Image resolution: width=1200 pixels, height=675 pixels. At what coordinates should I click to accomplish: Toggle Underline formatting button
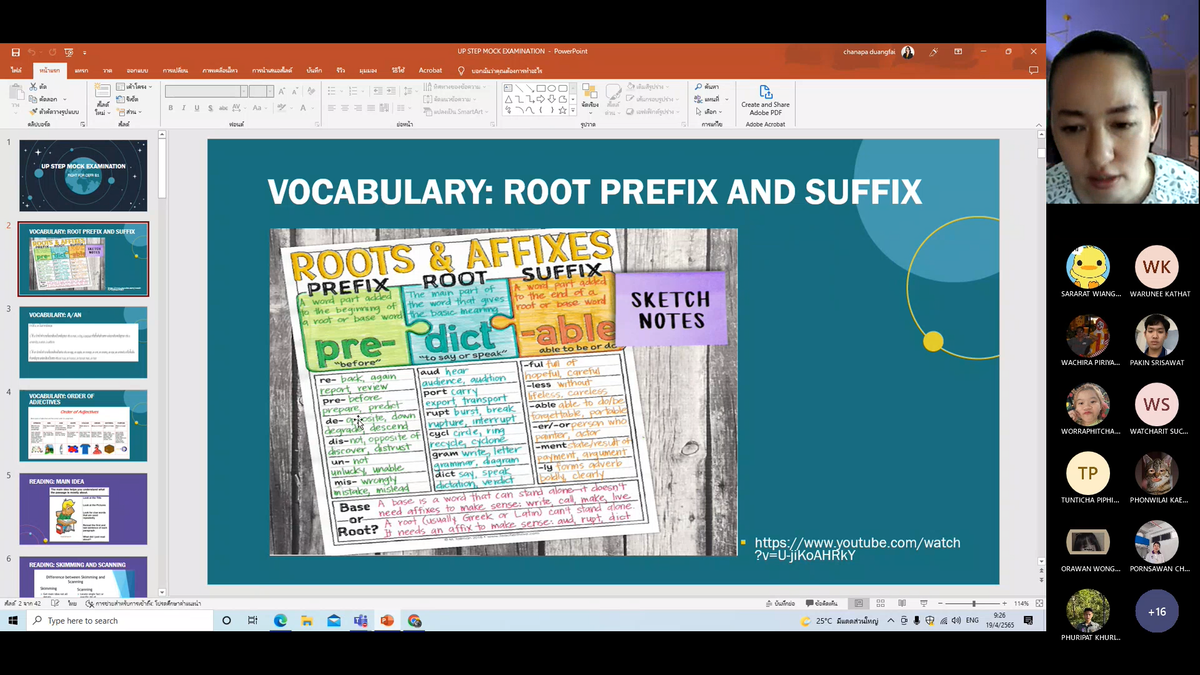coord(197,108)
